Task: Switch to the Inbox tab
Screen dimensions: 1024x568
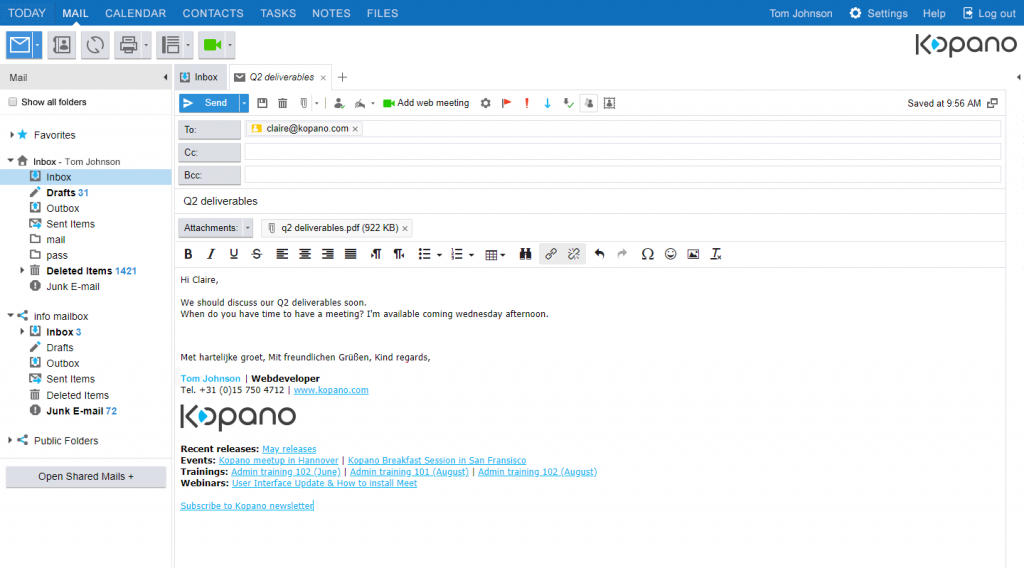Action: [200, 77]
